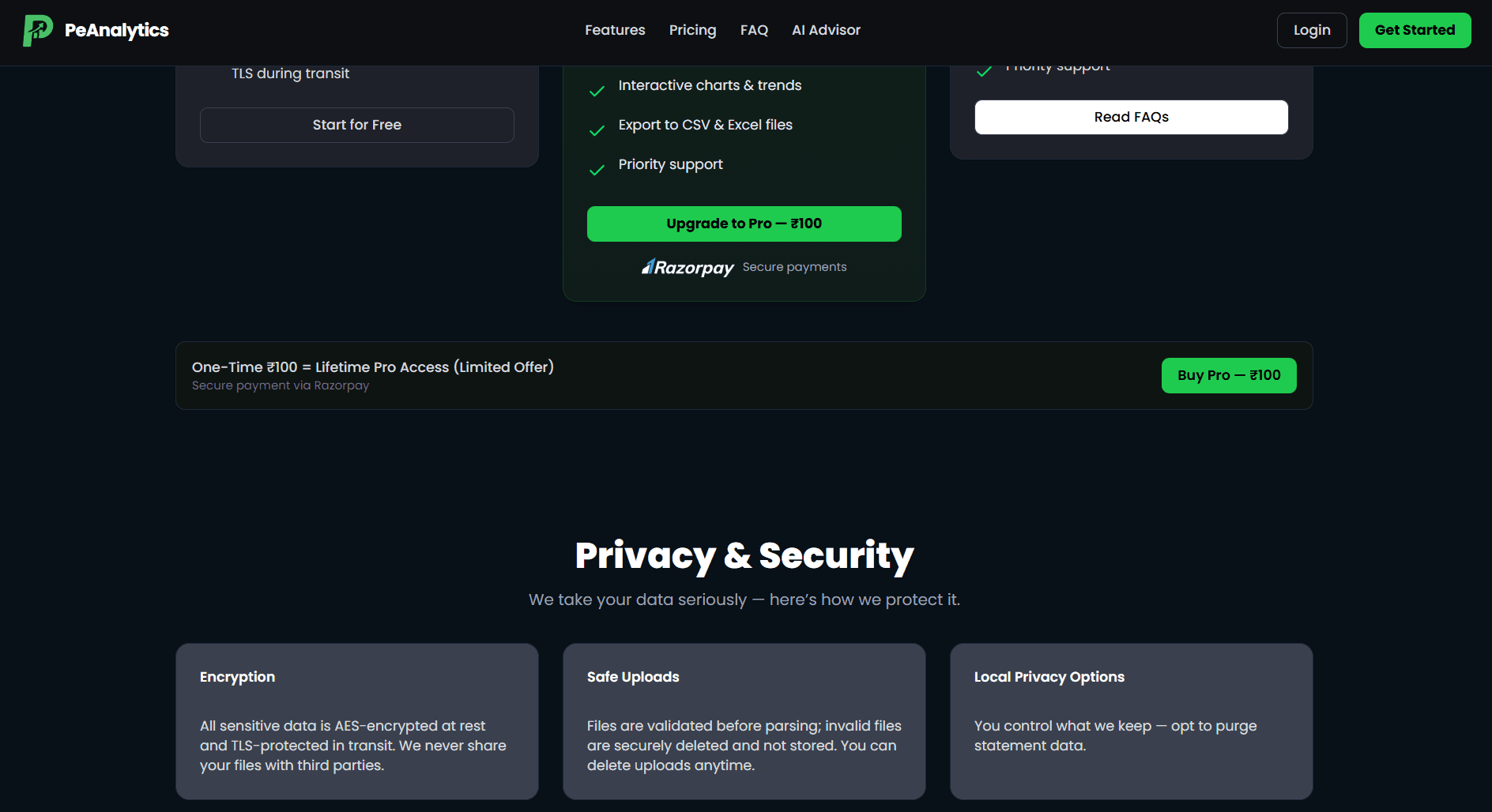Click the PeAnalytics logo icon
Image resolution: width=1492 pixels, height=812 pixels.
coord(37,31)
